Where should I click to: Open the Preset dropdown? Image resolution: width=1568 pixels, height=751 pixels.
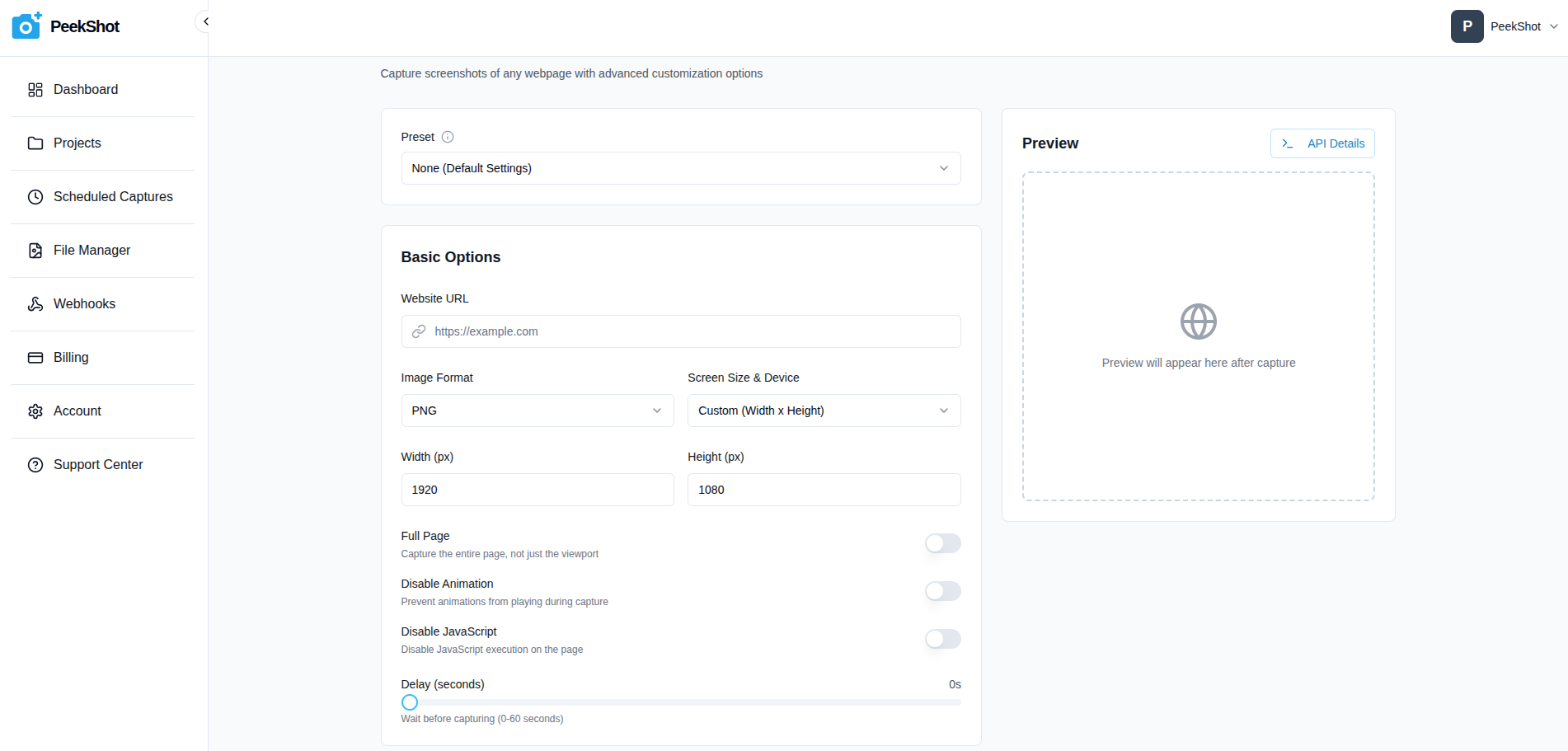tap(680, 168)
